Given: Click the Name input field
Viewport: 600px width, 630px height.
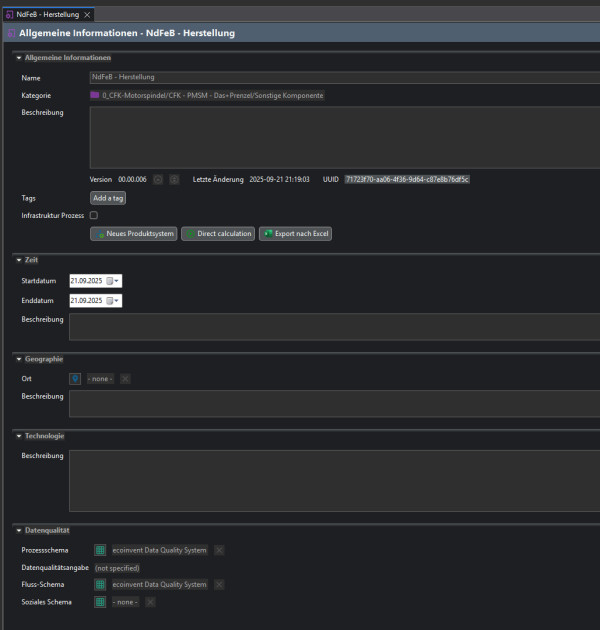Looking at the screenshot, I should click(x=340, y=77).
